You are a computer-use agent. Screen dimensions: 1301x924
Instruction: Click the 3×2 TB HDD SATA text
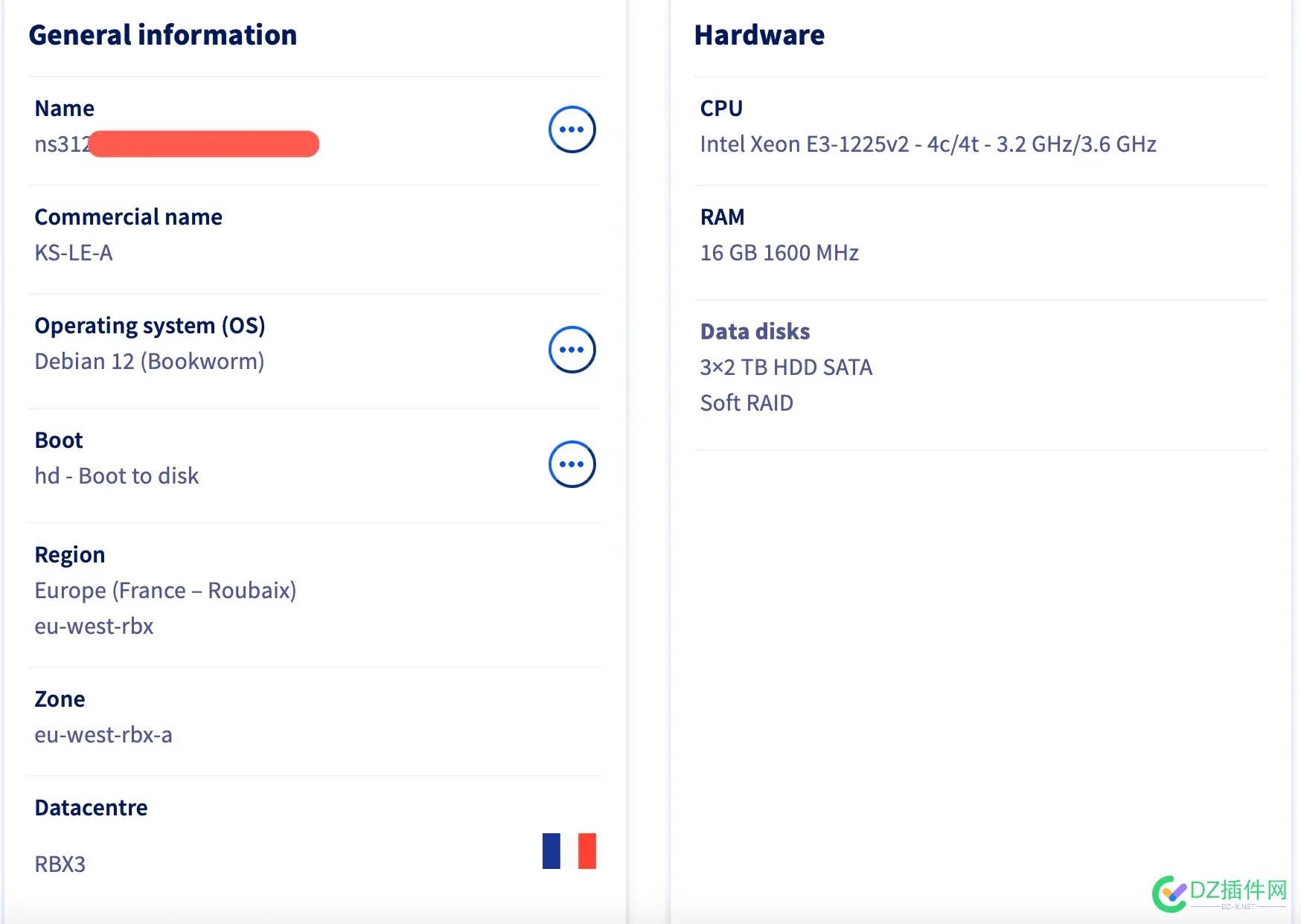point(786,368)
